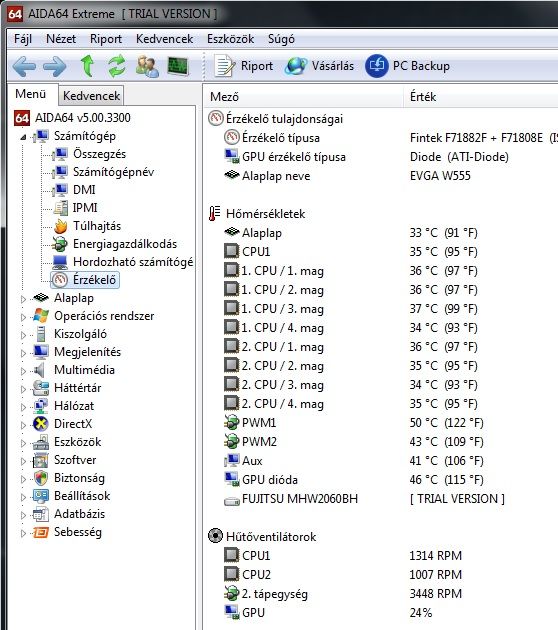Image resolution: width=558 pixels, height=630 pixels.
Task: Open the Súgó menu
Action: click(281, 39)
